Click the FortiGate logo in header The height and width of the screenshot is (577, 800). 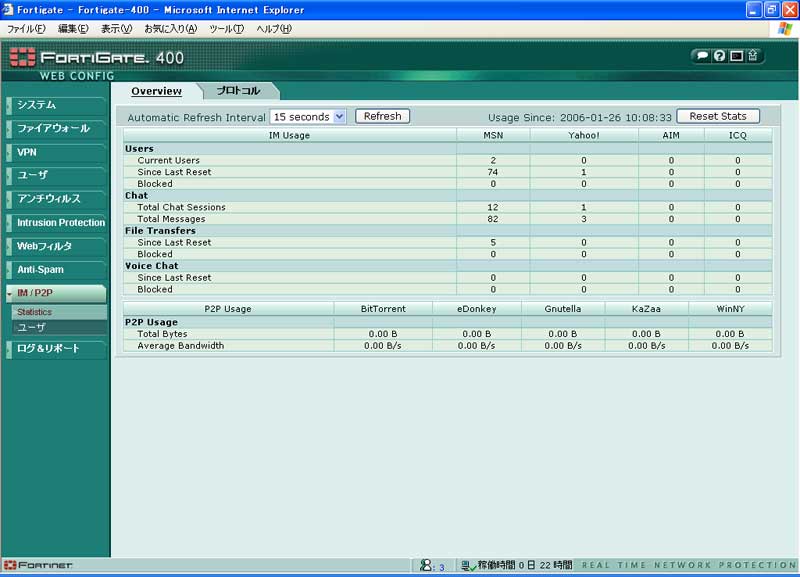(x=97, y=57)
